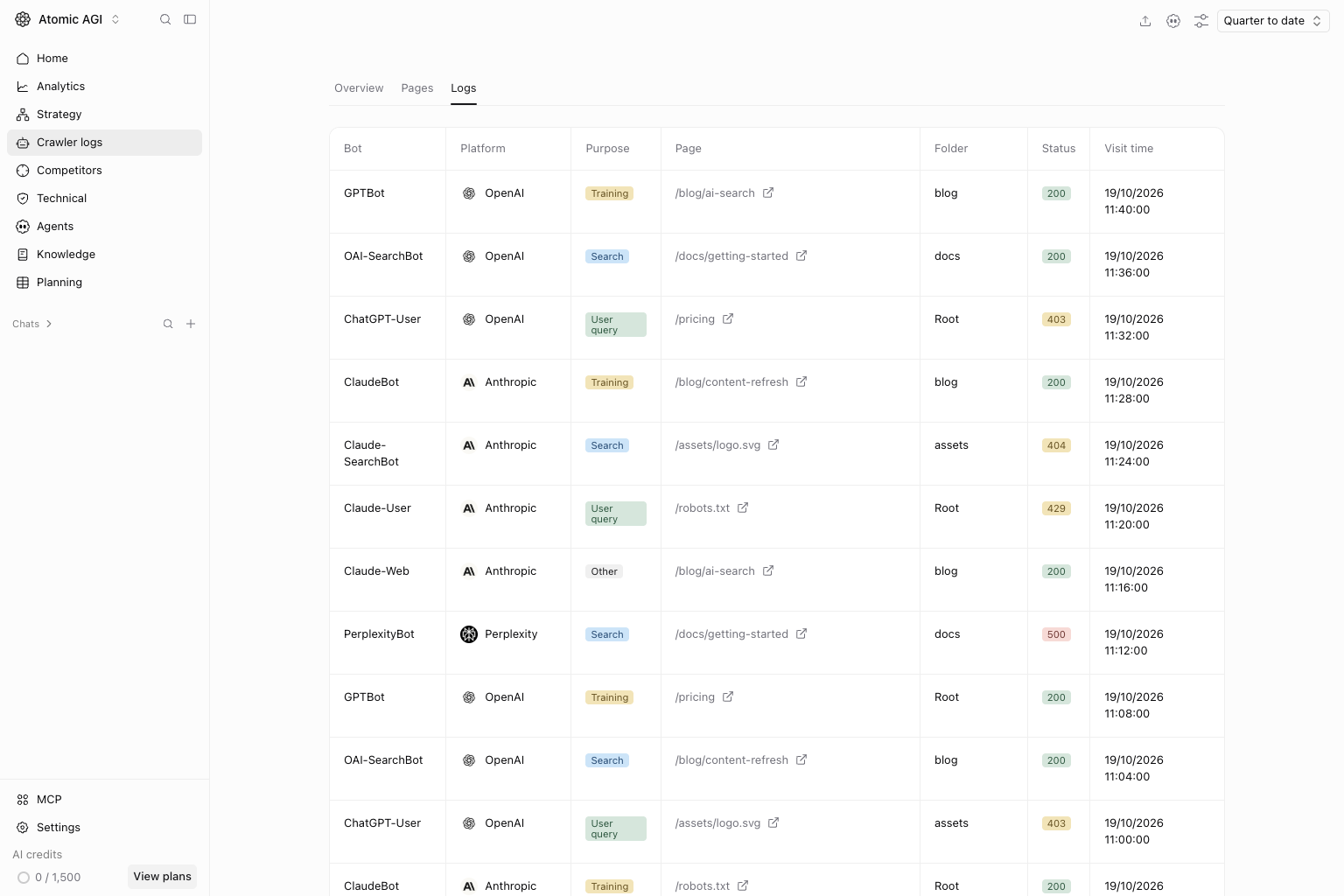1344x896 pixels.
Task: Click the Status column header
Action: (x=1059, y=149)
